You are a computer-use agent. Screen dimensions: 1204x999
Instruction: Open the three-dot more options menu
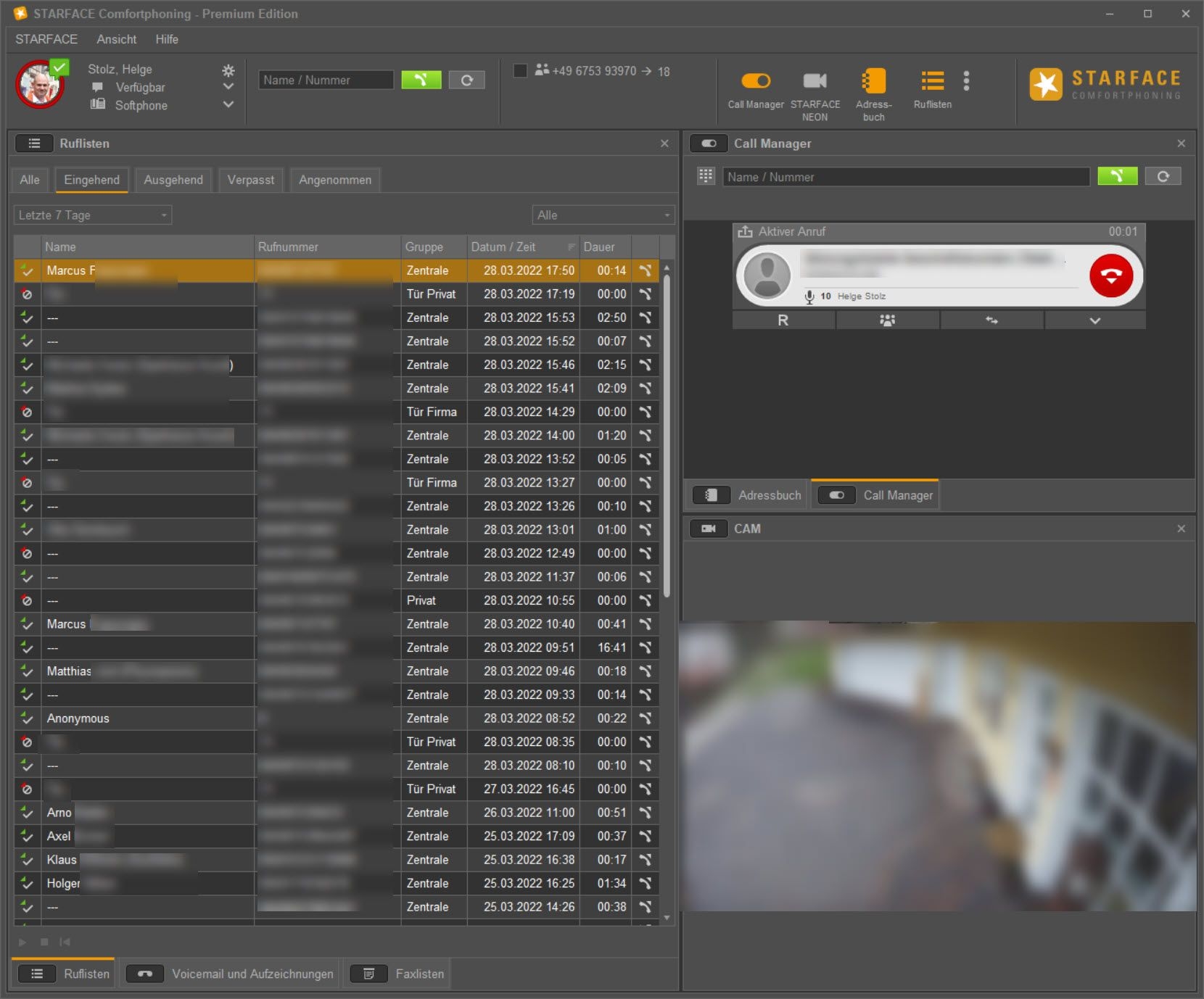pos(966,80)
